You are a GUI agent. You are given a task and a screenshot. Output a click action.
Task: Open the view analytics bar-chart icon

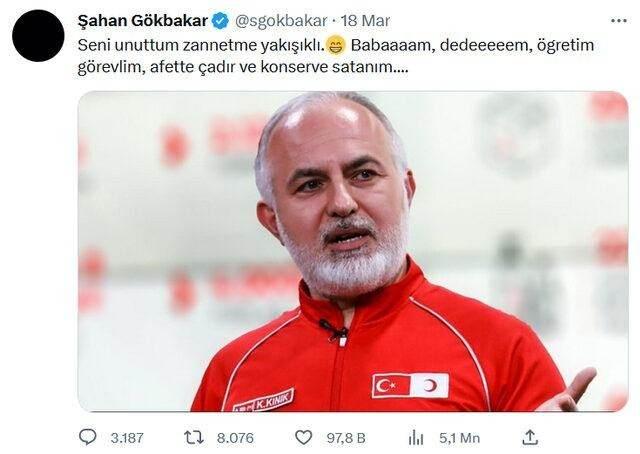416,438
